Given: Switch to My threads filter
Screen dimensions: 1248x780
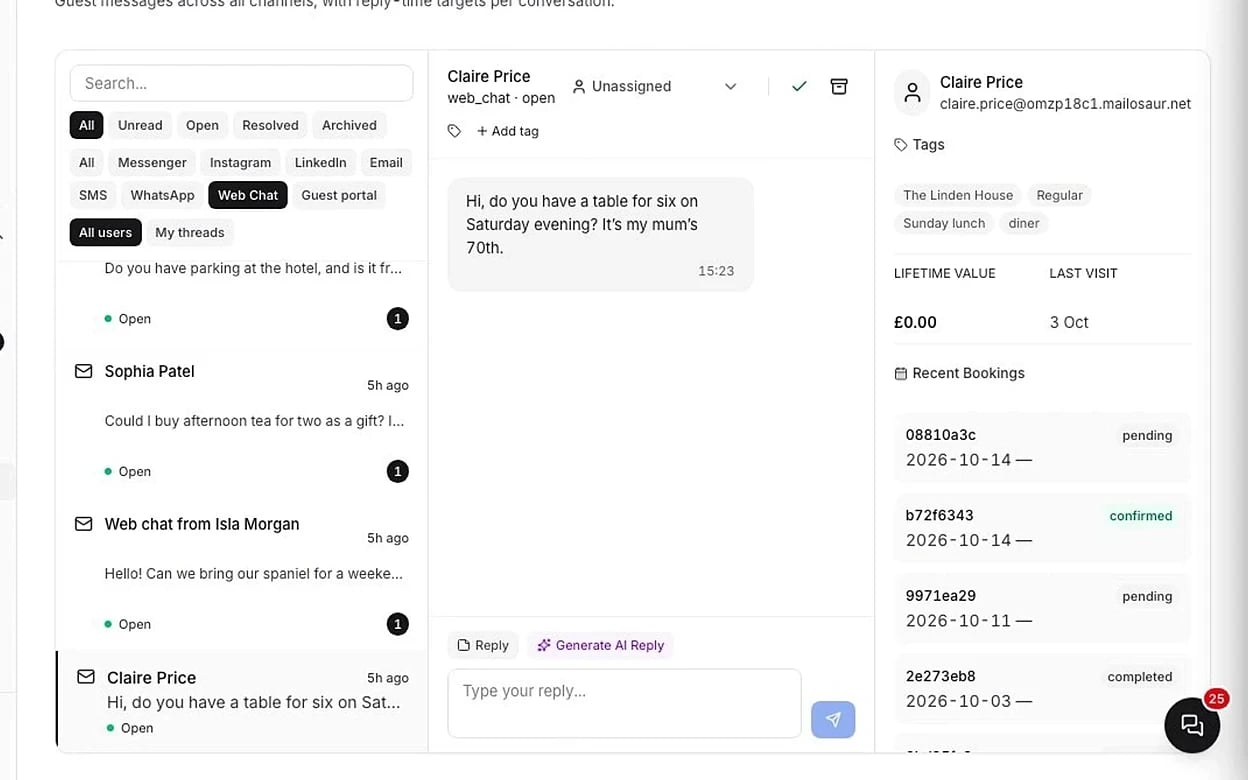Looking at the screenshot, I should (190, 232).
